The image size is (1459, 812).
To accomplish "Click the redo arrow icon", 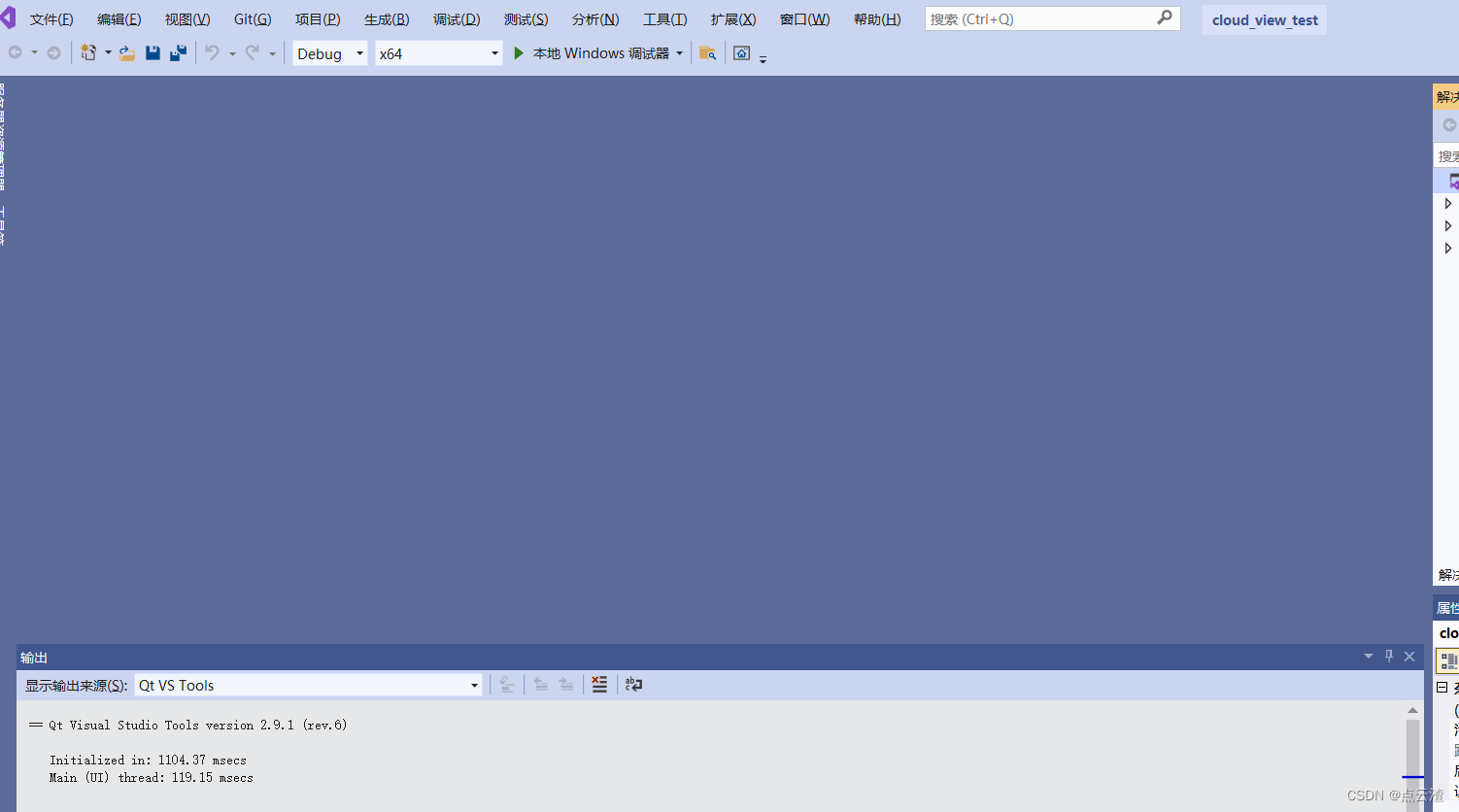I will (x=253, y=52).
